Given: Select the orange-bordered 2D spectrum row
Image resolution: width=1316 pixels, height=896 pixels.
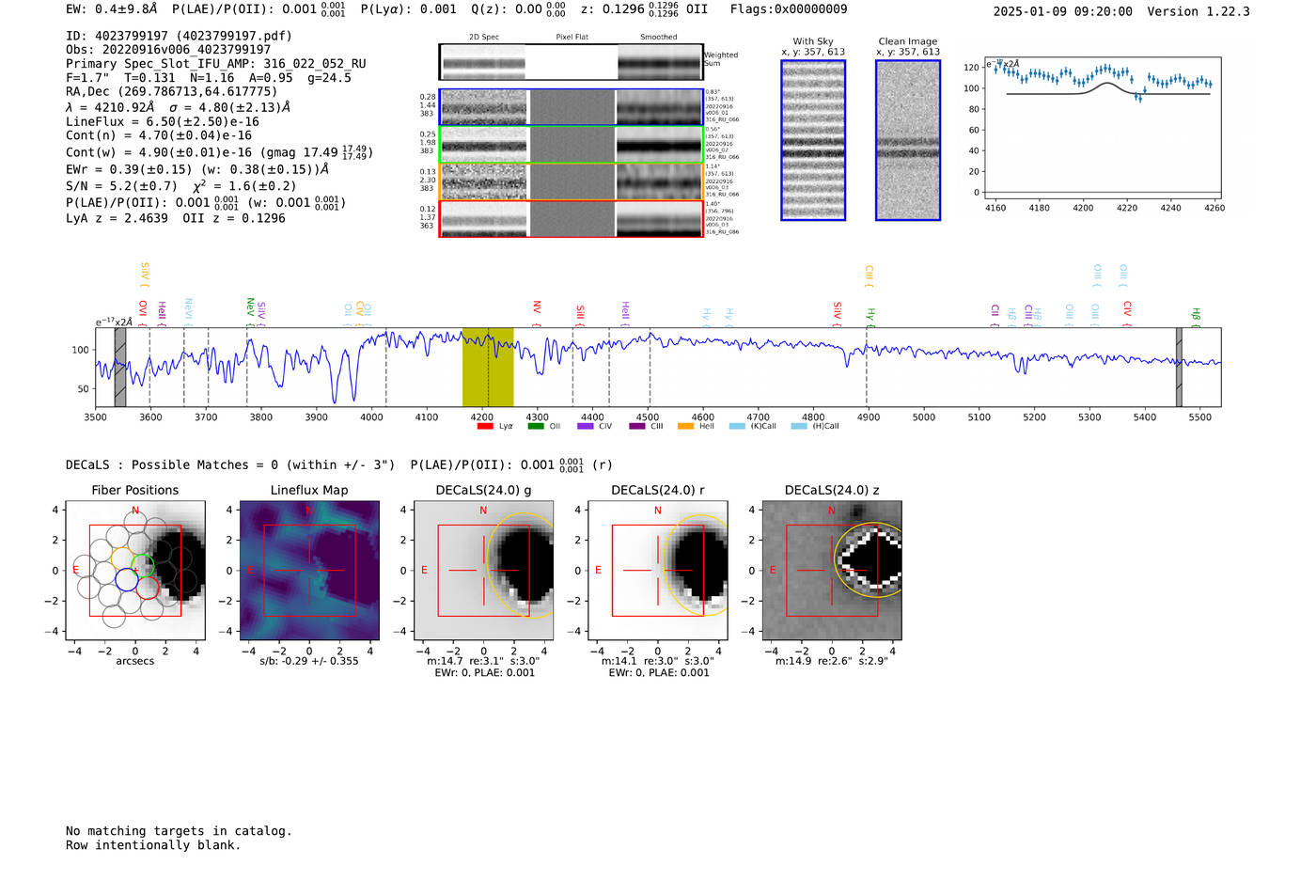Looking at the screenshot, I should [572, 181].
